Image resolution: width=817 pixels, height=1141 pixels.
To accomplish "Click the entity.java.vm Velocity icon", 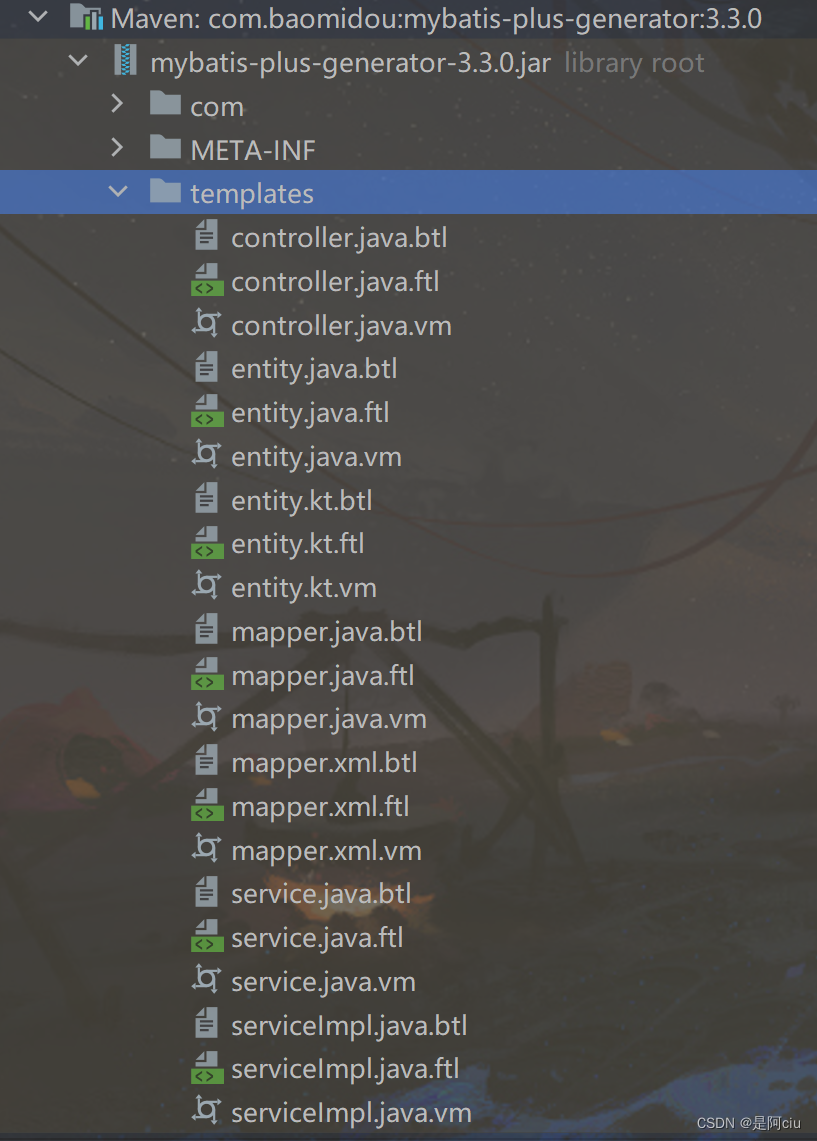I will (x=207, y=454).
